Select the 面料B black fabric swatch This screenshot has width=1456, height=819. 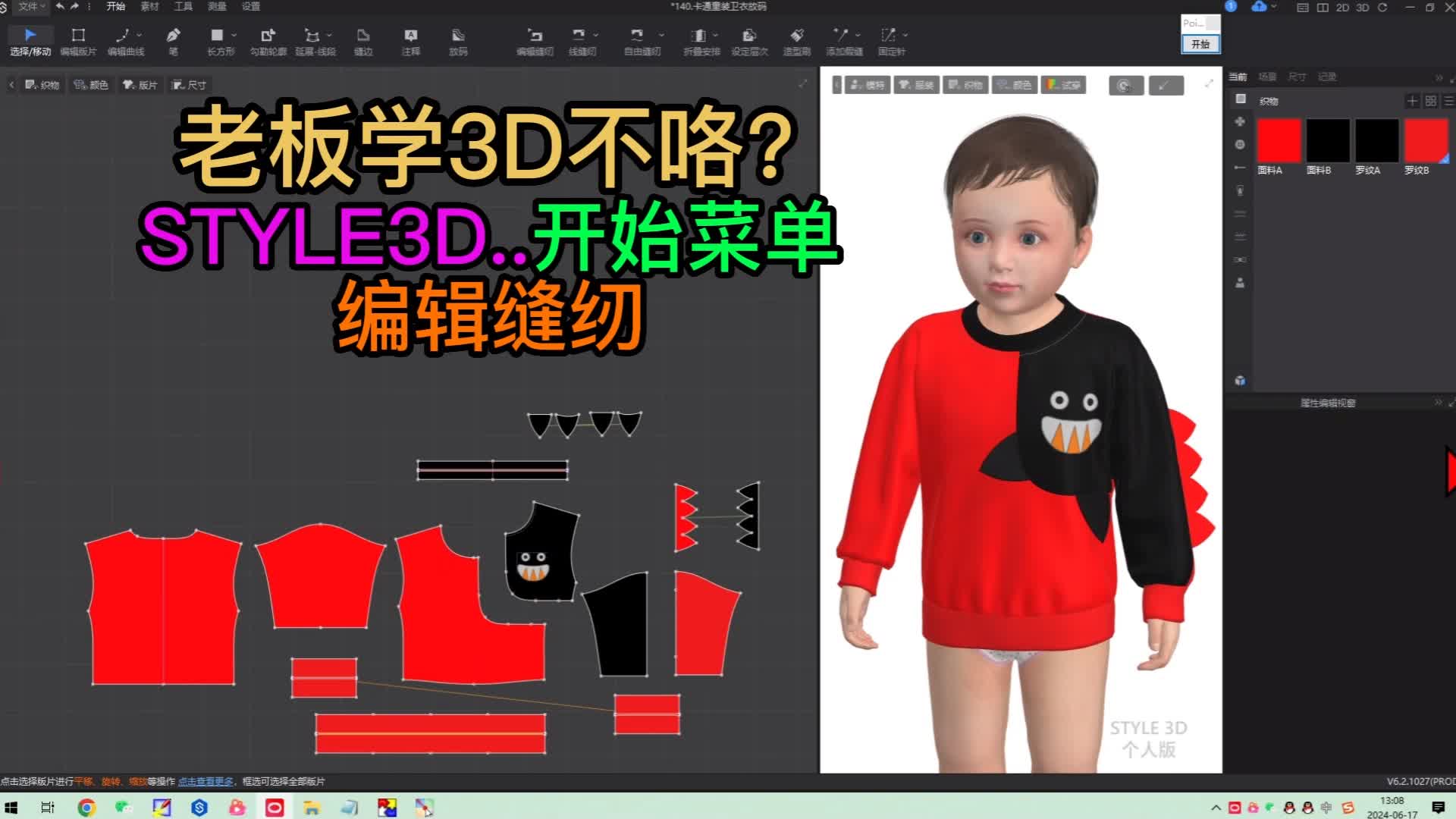tap(1328, 140)
